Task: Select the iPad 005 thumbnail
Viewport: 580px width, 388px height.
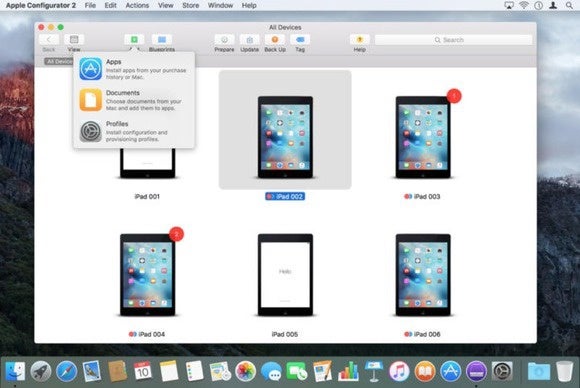Action: tap(285, 275)
